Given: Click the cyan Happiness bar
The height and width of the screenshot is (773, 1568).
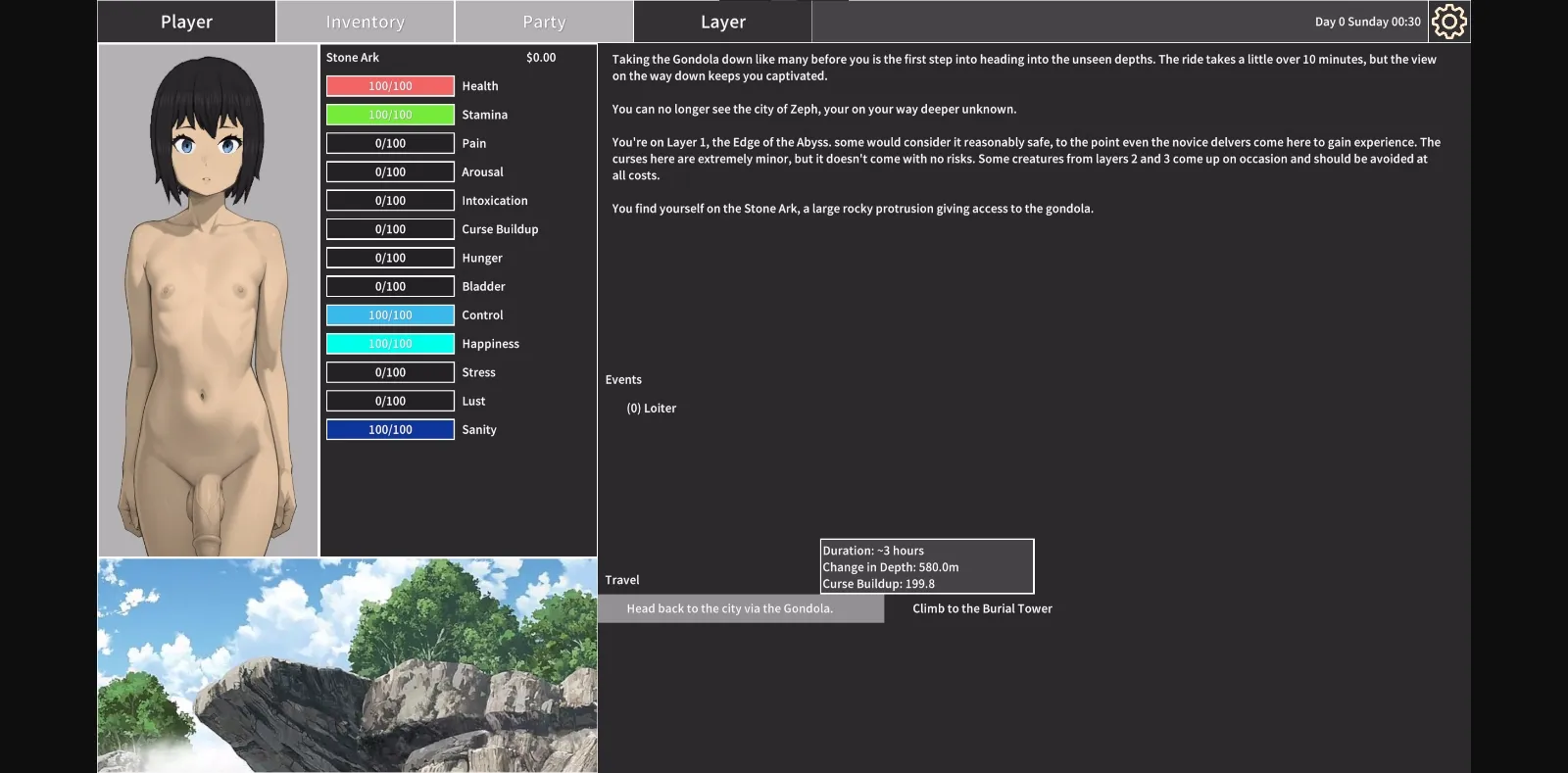Looking at the screenshot, I should 390,344.
